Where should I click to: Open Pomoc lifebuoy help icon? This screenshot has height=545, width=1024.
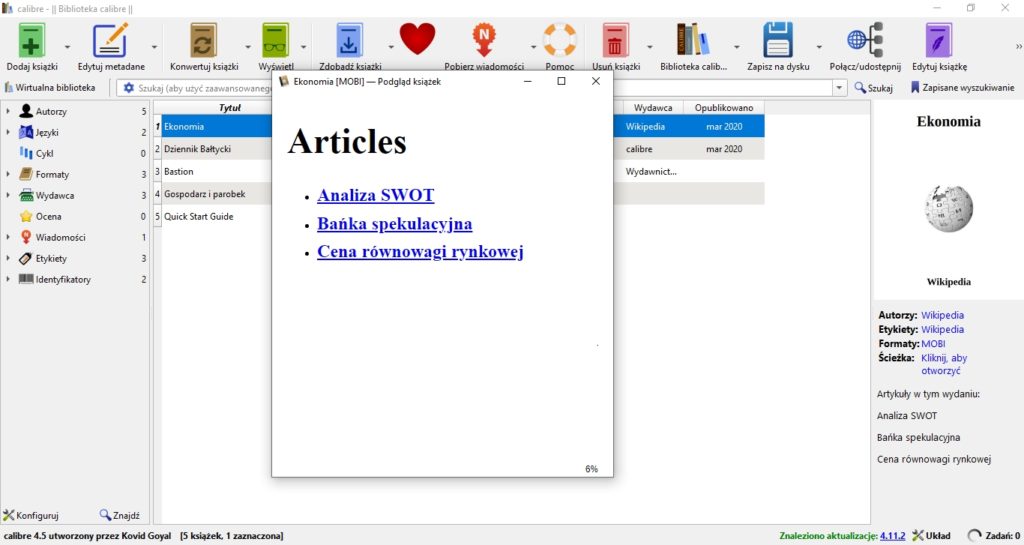point(560,40)
